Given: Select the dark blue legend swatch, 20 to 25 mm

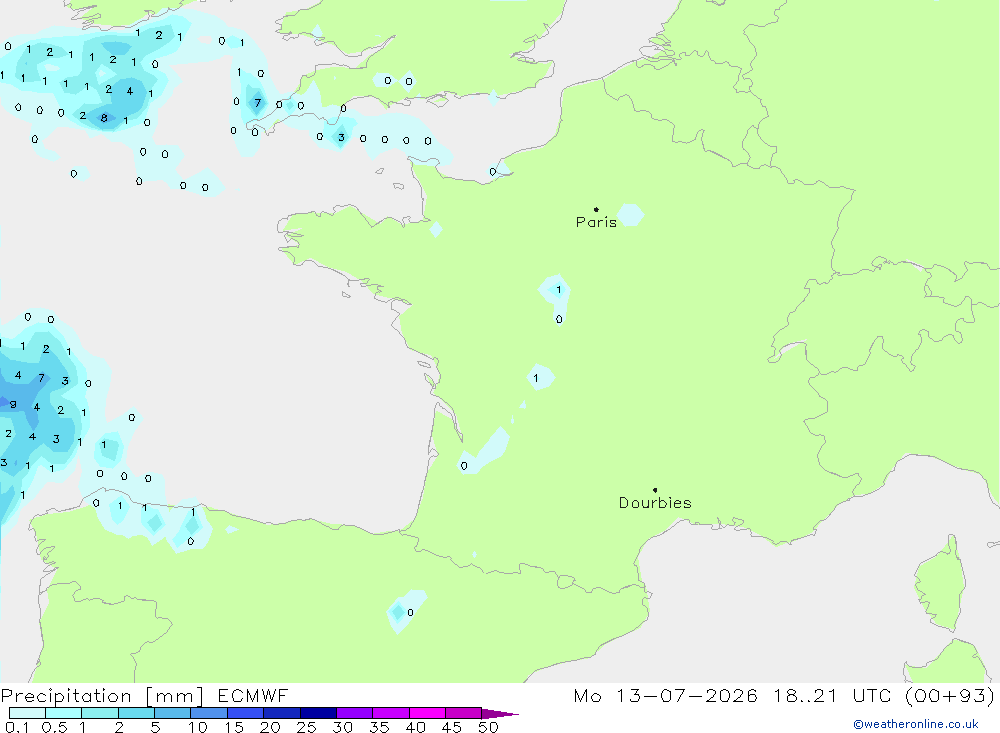Looking at the screenshot, I should [x=281, y=713].
